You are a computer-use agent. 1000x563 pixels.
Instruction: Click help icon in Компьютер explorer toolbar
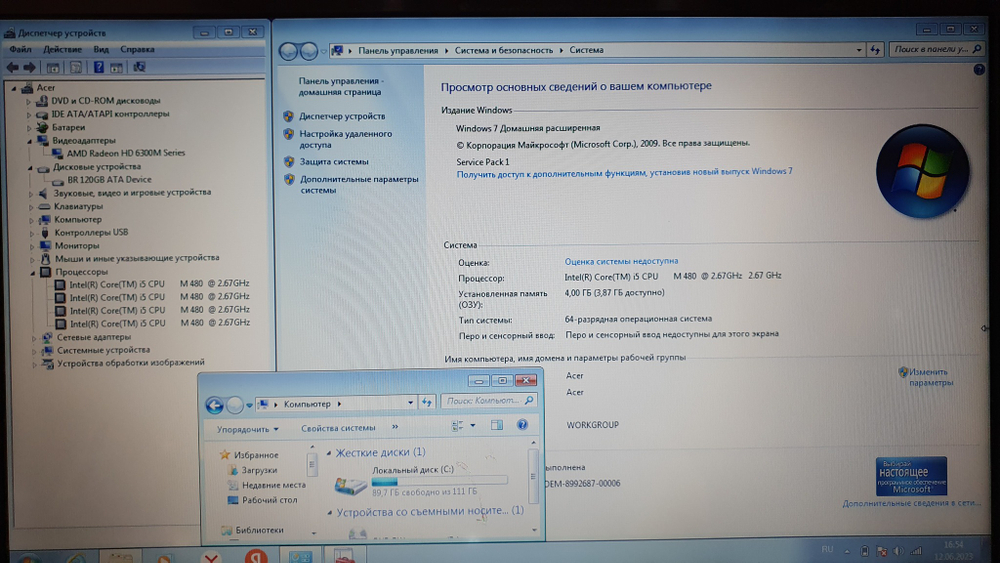[522, 425]
